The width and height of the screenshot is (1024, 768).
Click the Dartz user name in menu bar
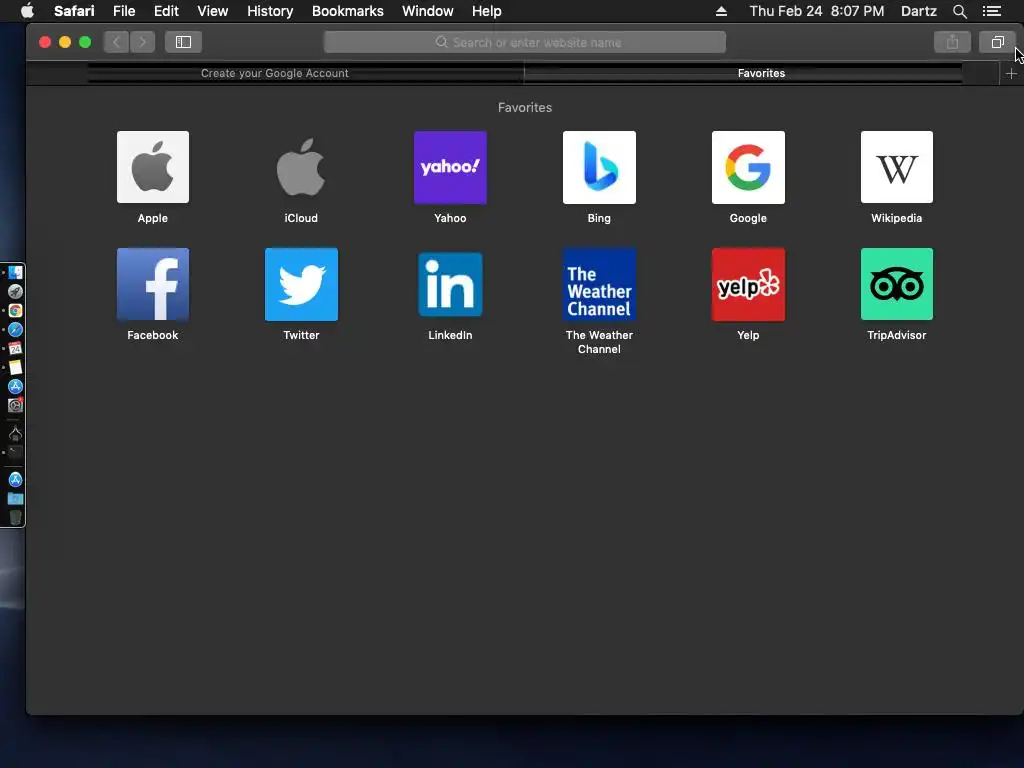coord(919,11)
